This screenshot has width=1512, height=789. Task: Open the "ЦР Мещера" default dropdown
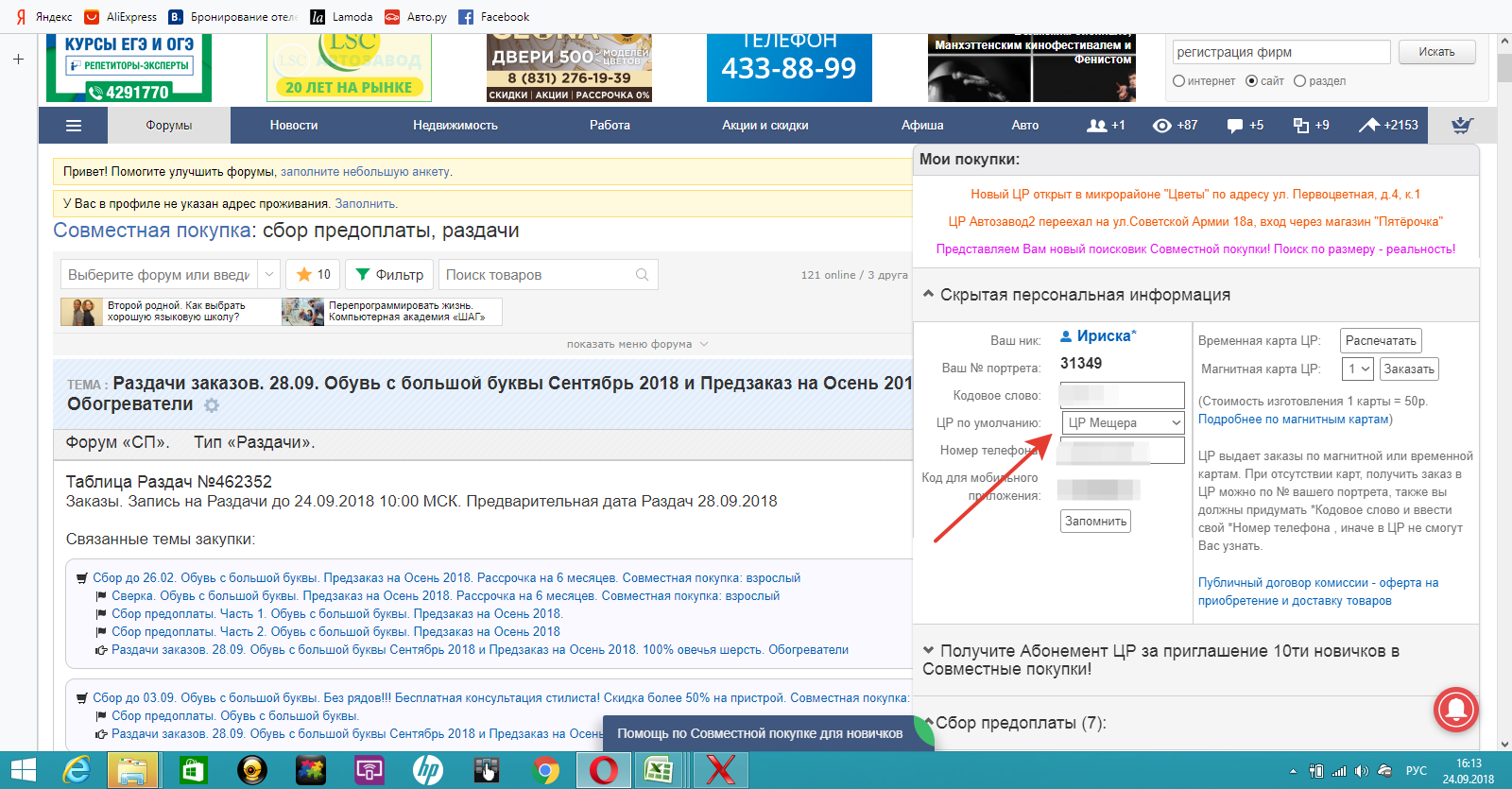[1124, 422]
